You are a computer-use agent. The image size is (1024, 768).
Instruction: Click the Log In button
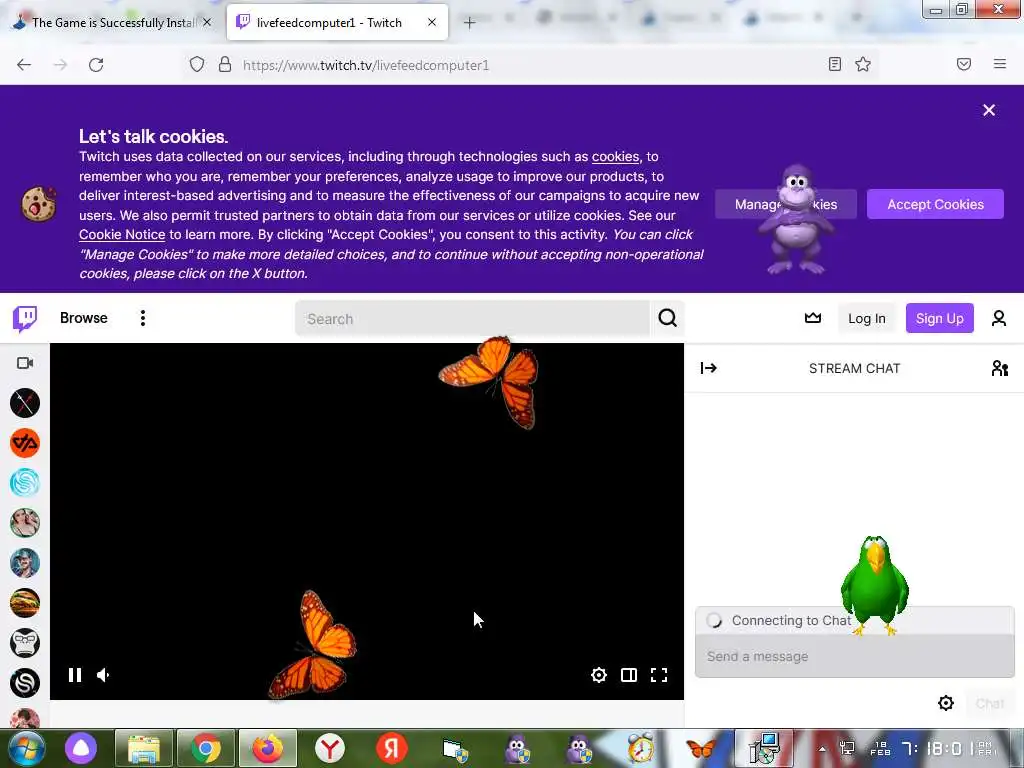[x=867, y=318]
